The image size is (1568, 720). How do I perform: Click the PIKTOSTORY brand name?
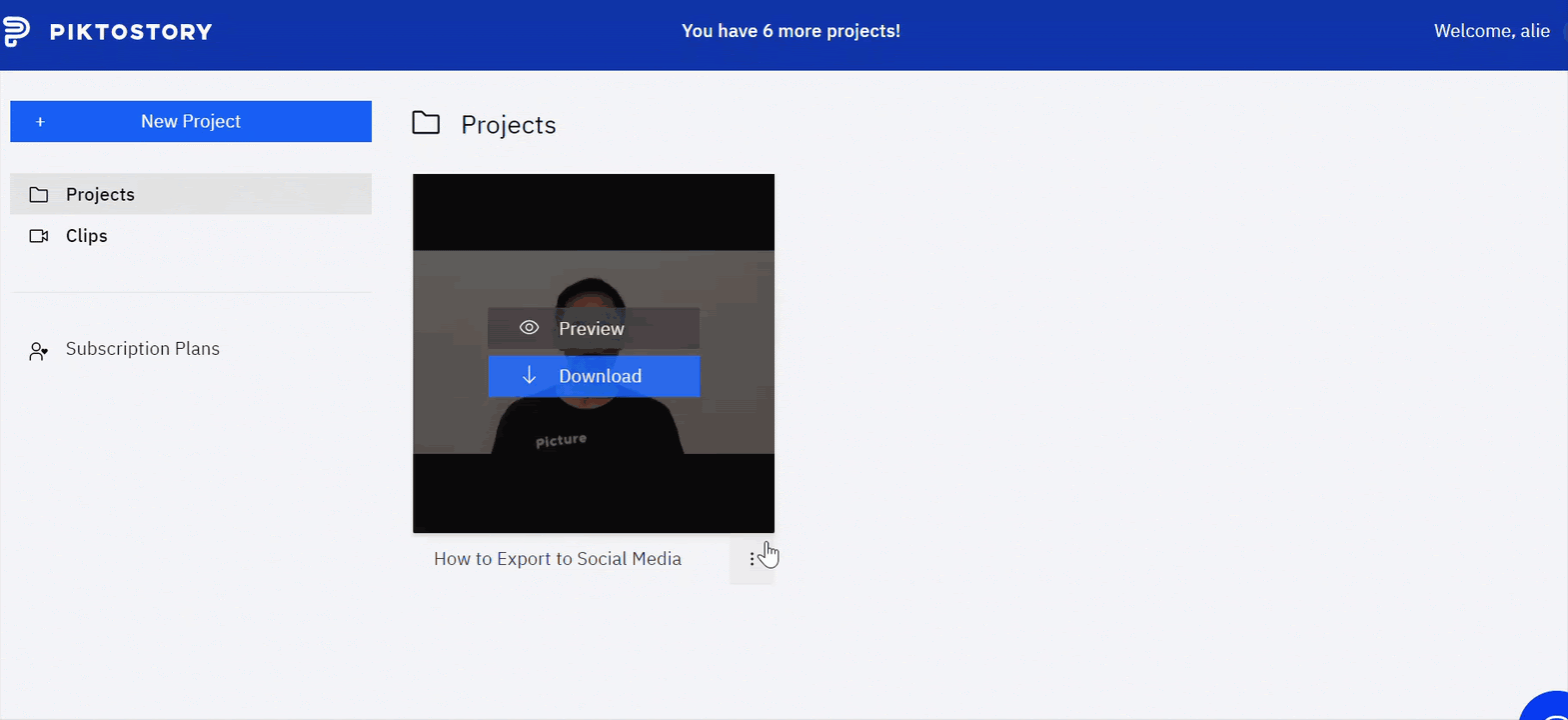point(131,32)
